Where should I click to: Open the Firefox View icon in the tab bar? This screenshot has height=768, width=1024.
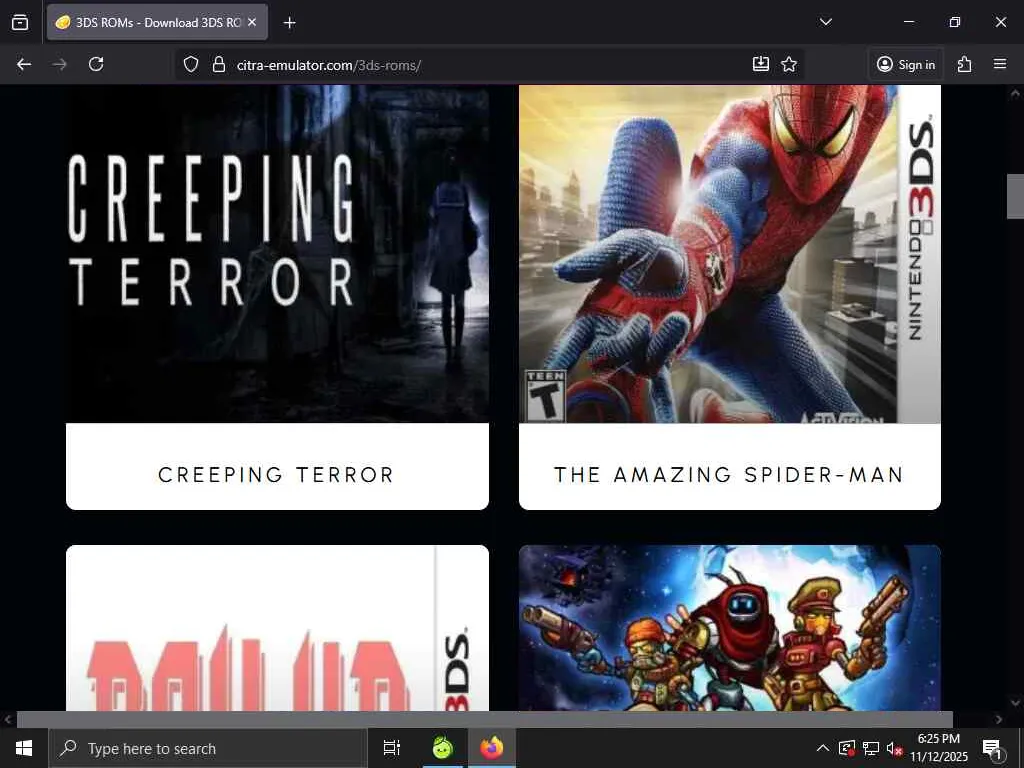[20, 22]
